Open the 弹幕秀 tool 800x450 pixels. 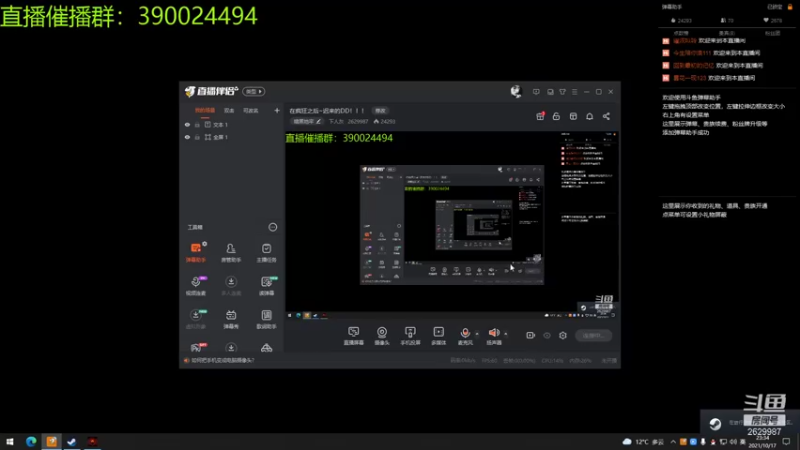[x=231, y=319]
